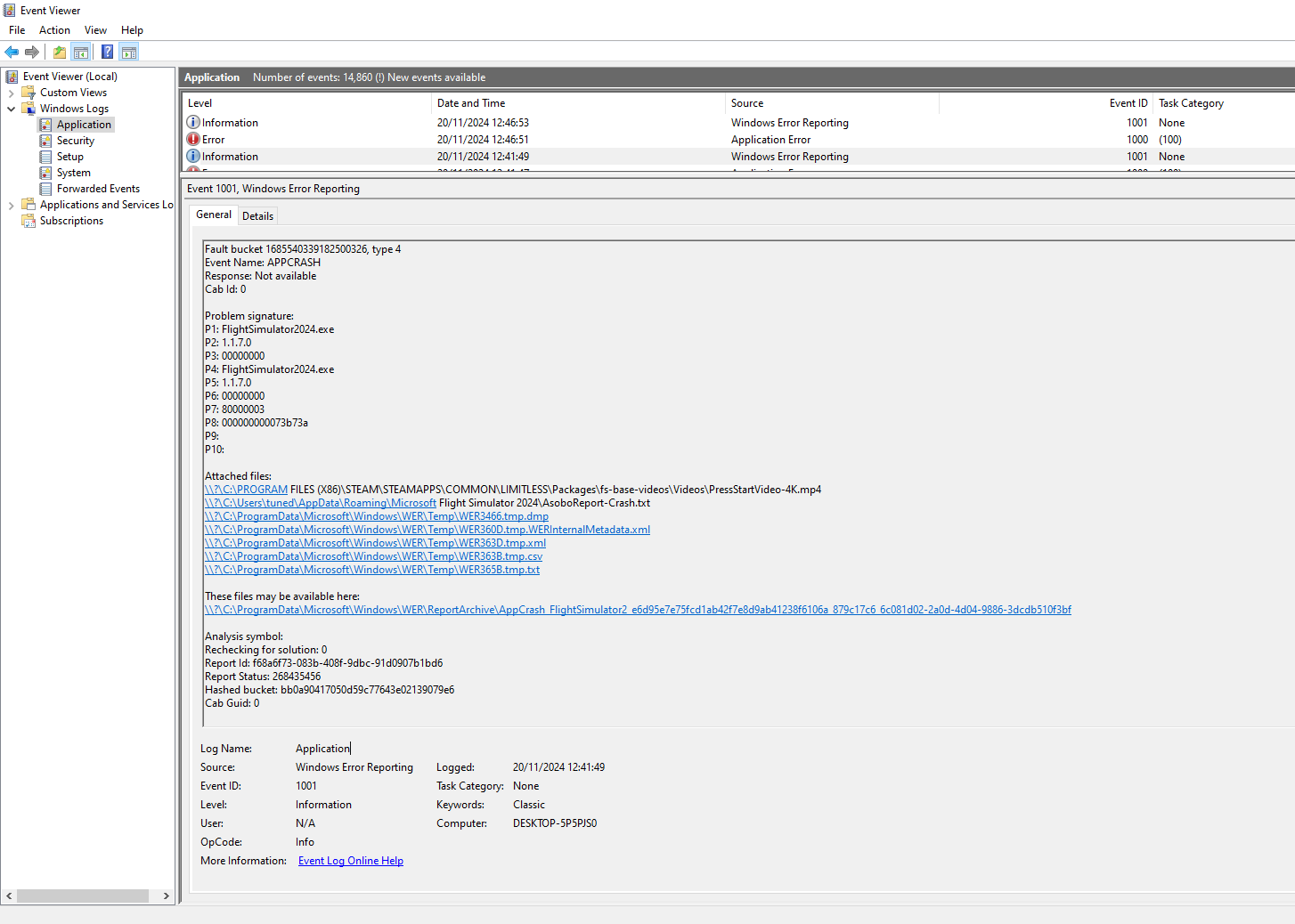Toggle the Show/Hide Console Tree button
This screenshot has height=924, width=1295.
[x=81, y=52]
